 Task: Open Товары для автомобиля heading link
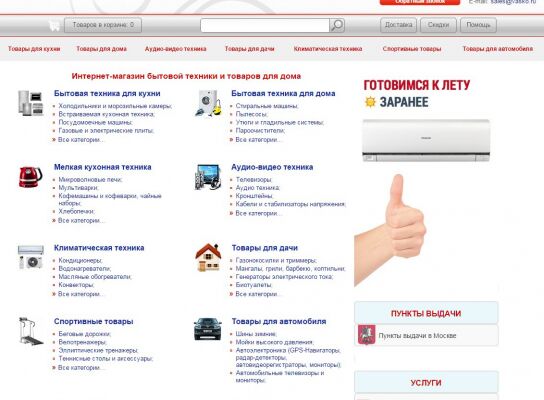pos(279,321)
